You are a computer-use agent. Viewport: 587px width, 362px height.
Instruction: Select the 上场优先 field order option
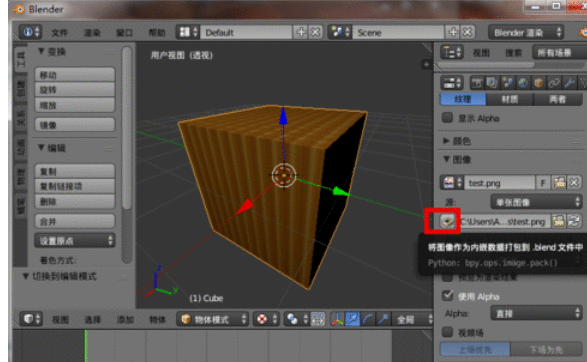click(475, 350)
